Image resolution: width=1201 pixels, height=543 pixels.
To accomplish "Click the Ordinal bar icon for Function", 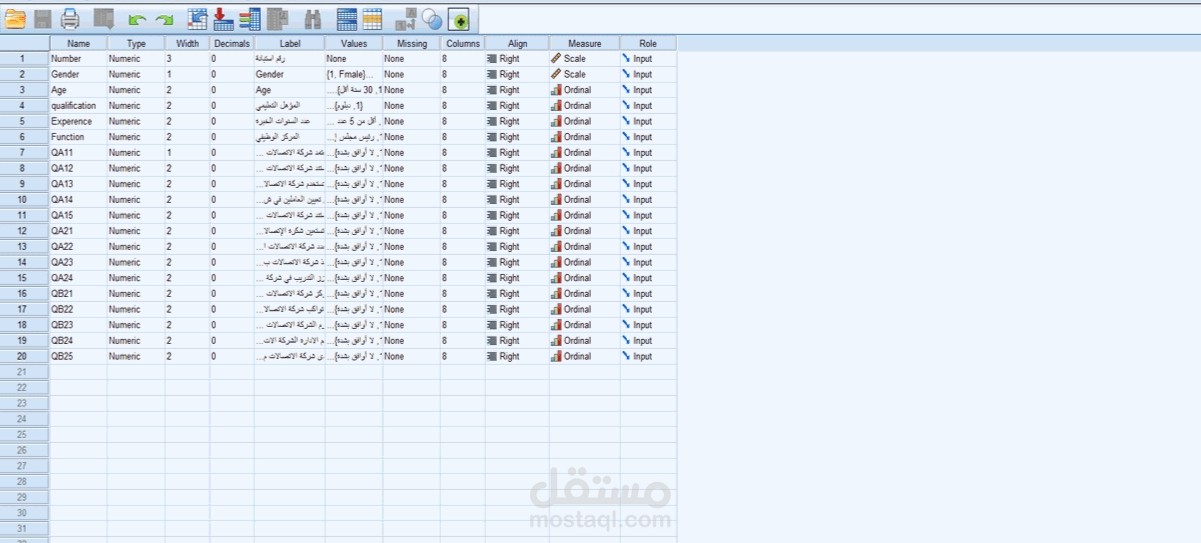I will click(557, 137).
